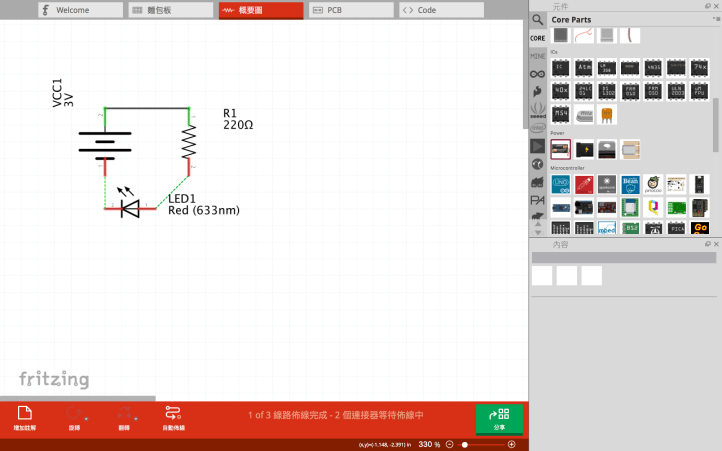The height and width of the screenshot is (451, 722).
Task: Open the MINE parts bin
Action: pyautogui.click(x=538, y=56)
